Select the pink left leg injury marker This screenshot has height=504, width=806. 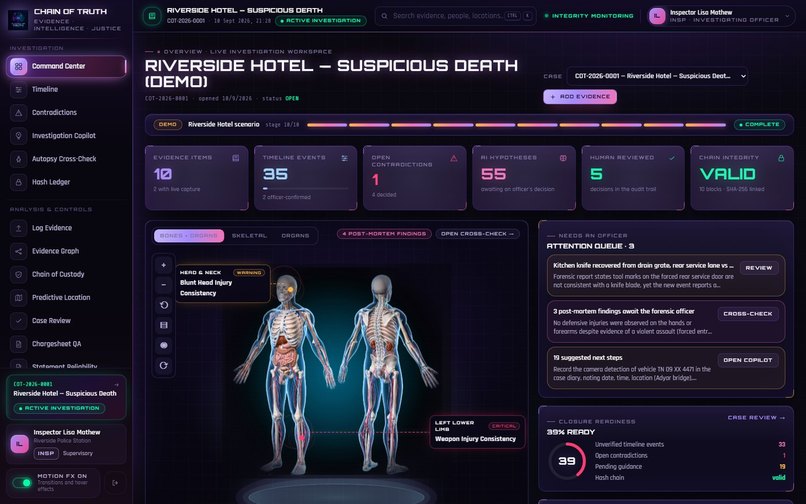pyautogui.click(x=302, y=438)
